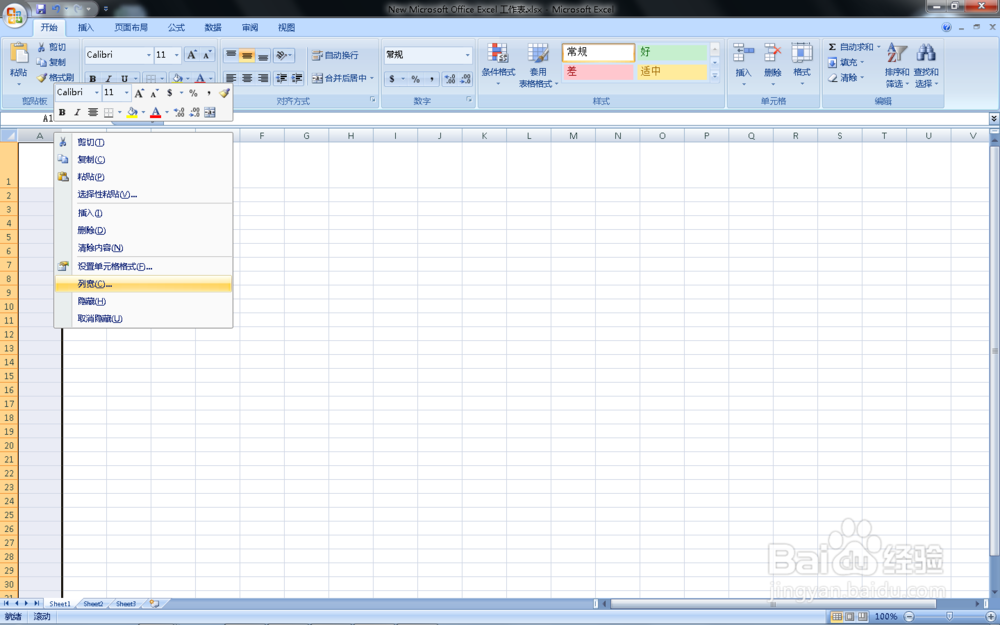The image size is (1000, 625).
Task: Open the ribbon font name Calibri dropdown
Action: coord(149,55)
